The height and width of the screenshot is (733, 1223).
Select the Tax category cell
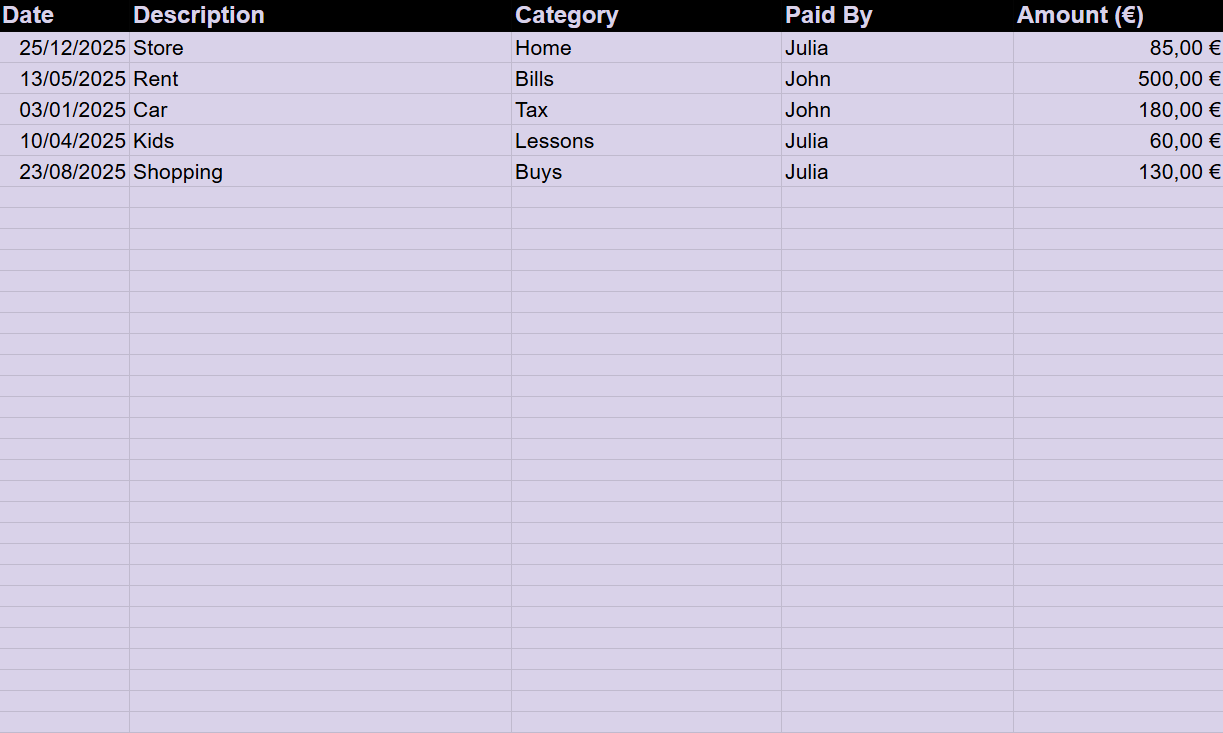[x=532, y=110]
